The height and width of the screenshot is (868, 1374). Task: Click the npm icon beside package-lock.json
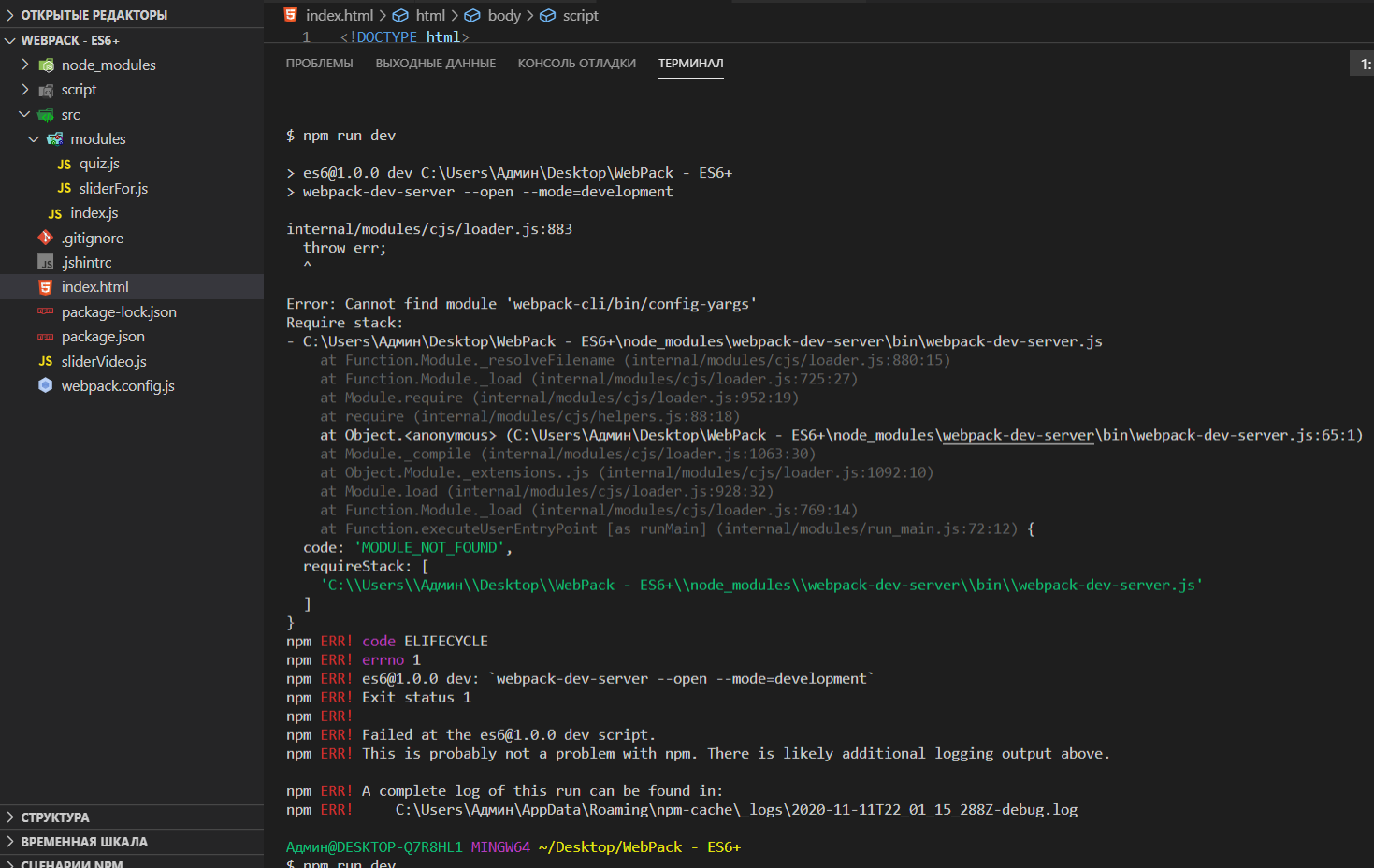point(46,311)
